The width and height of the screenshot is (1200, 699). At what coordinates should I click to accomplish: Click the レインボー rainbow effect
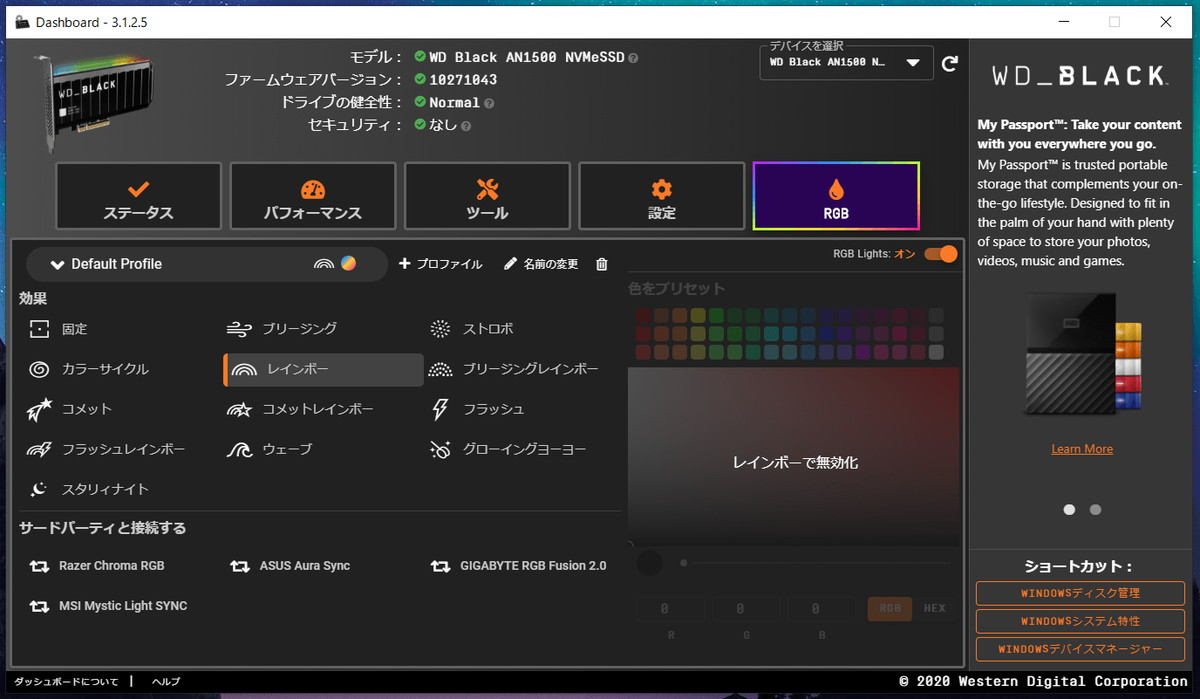pos(323,369)
